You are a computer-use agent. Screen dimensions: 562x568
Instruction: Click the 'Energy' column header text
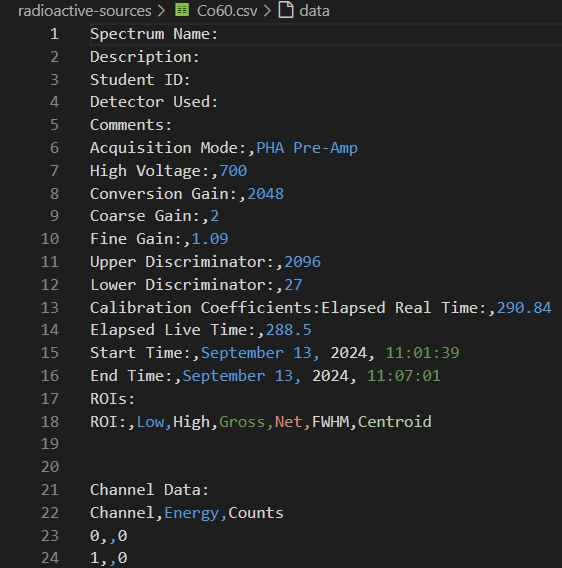(x=191, y=513)
